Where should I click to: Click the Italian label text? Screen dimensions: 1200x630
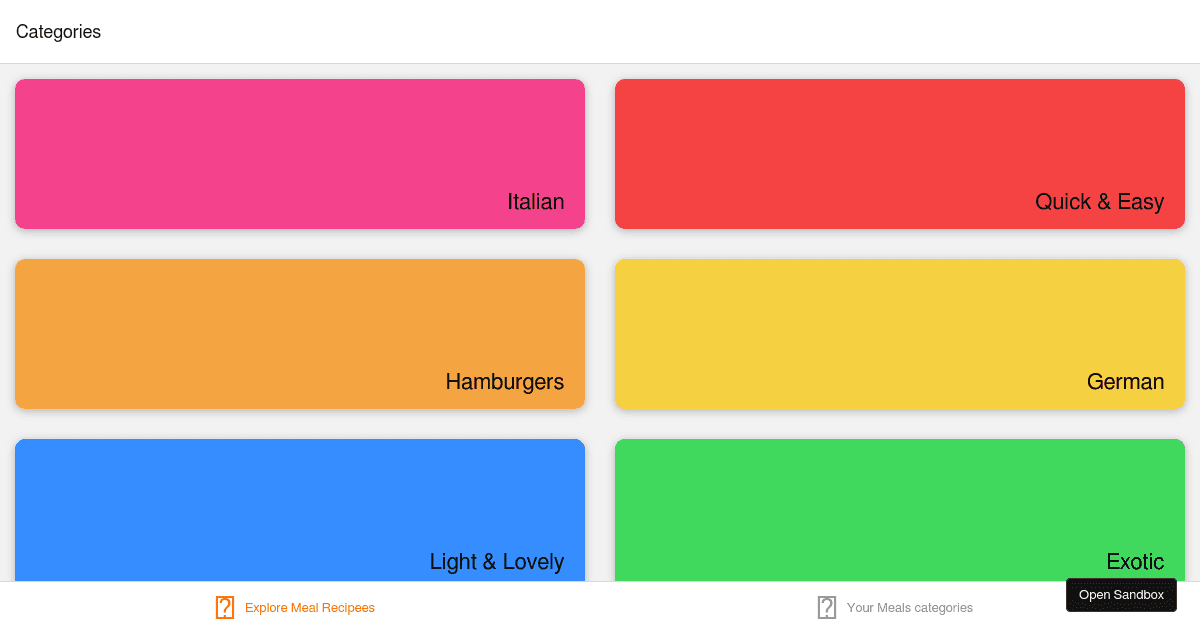pyautogui.click(x=536, y=202)
